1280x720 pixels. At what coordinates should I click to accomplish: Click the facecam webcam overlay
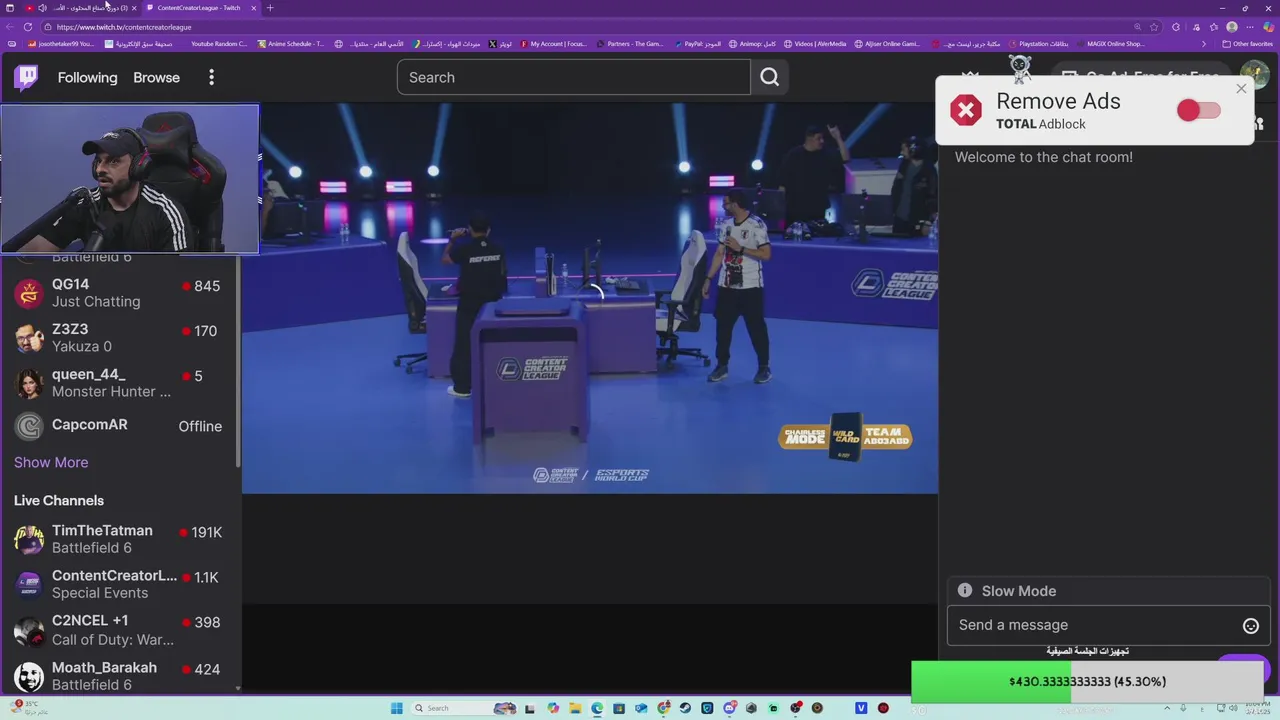click(130, 178)
